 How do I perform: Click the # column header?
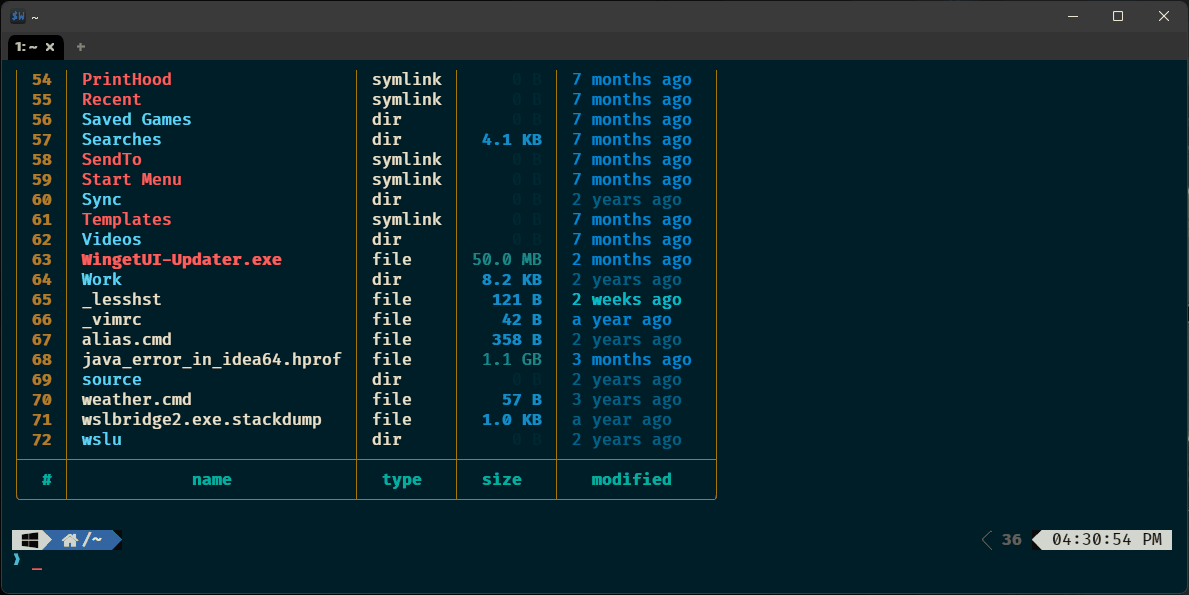[x=41, y=479]
